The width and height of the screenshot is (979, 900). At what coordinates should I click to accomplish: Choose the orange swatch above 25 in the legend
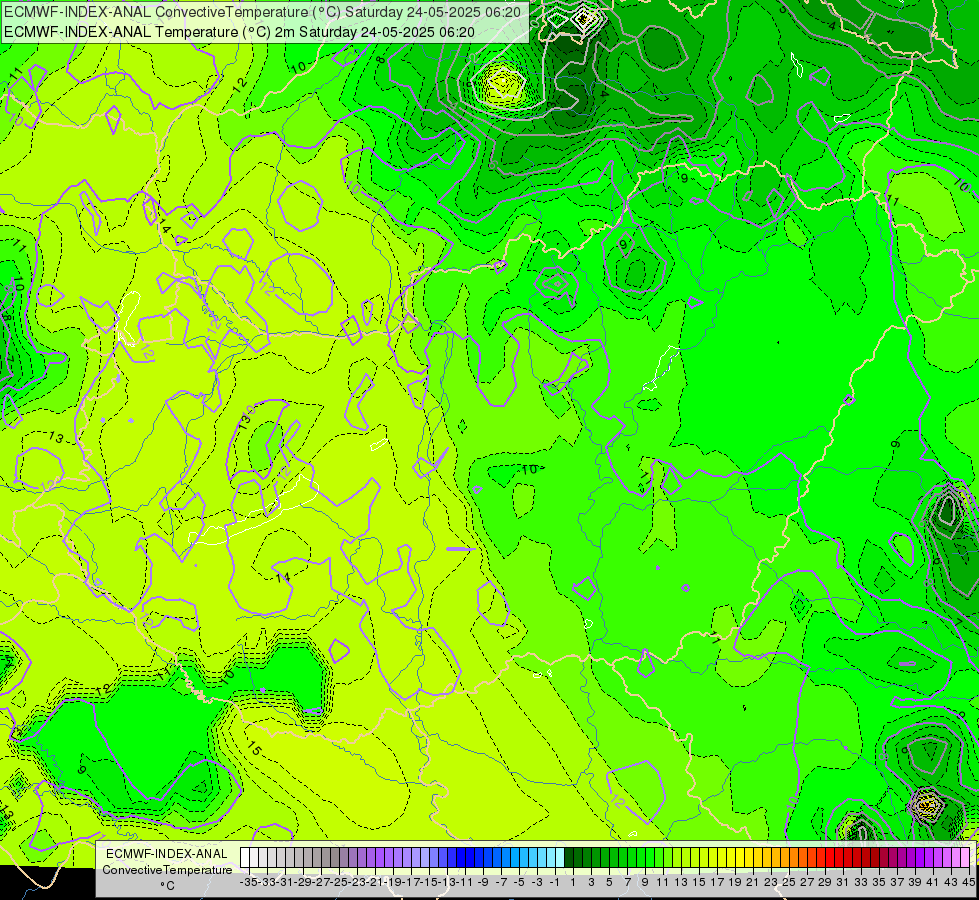coord(784,857)
